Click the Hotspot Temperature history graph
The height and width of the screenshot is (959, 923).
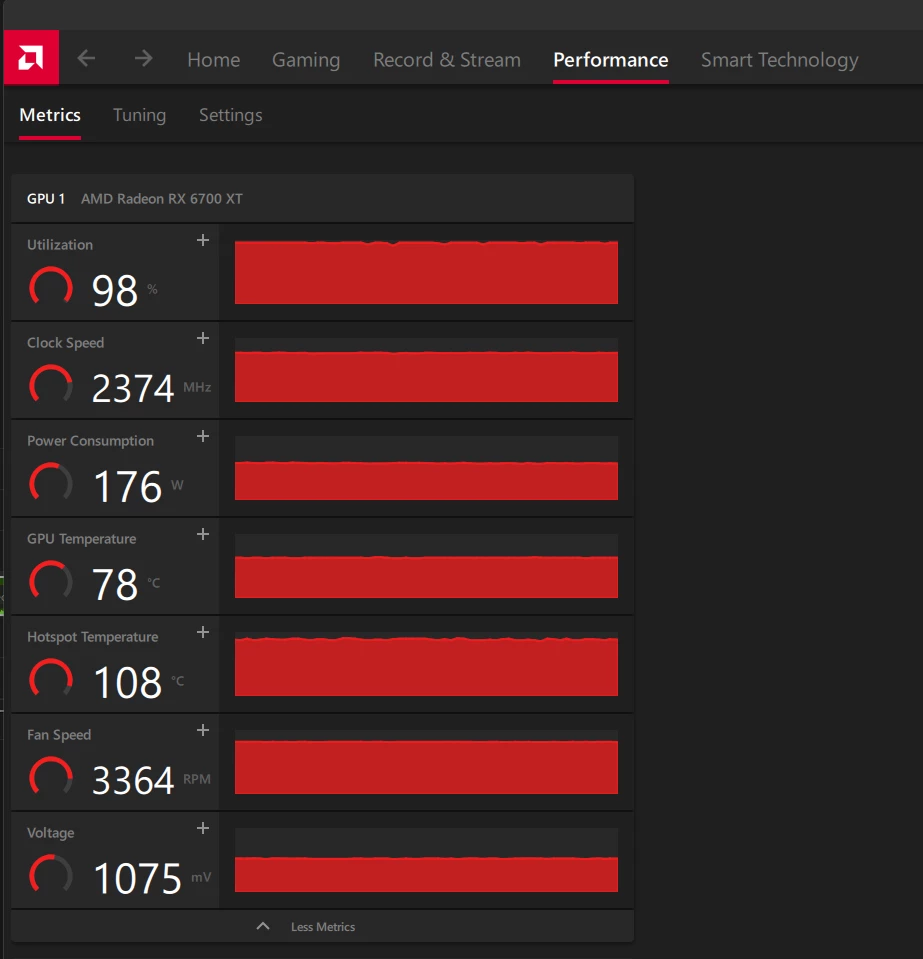coord(426,664)
